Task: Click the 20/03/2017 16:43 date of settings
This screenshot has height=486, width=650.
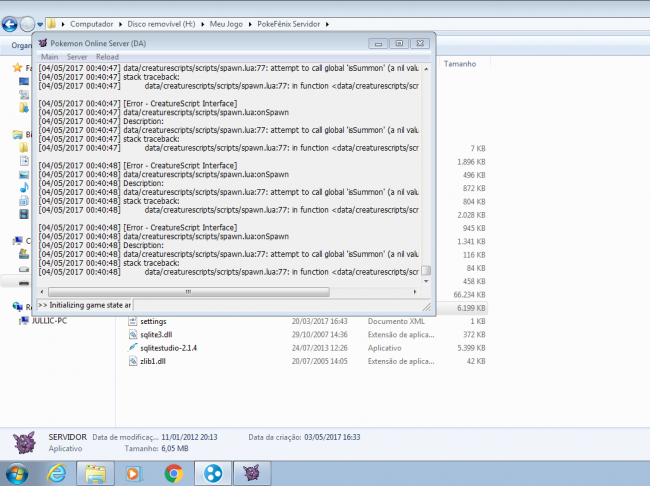Action: pos(319,321)
